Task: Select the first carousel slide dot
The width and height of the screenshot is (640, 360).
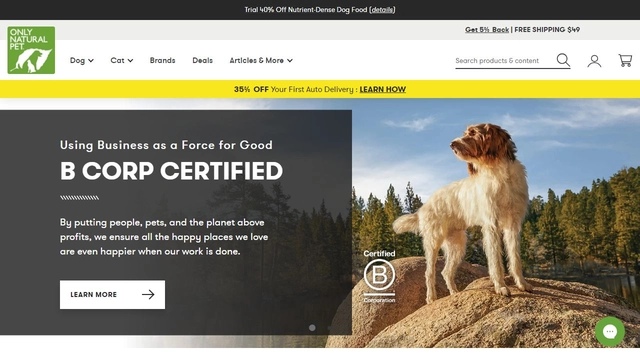Action: pos(312,328)
